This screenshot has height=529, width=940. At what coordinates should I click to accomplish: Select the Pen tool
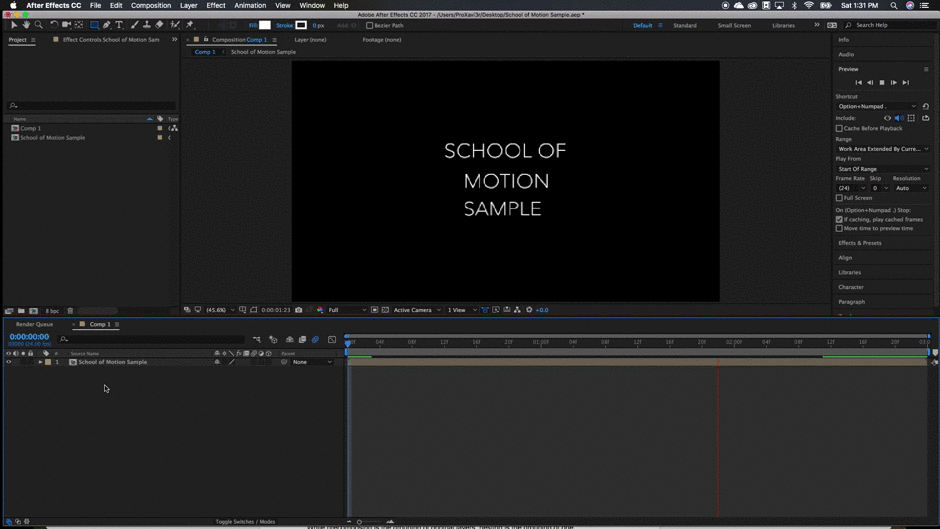coord(107,25)
